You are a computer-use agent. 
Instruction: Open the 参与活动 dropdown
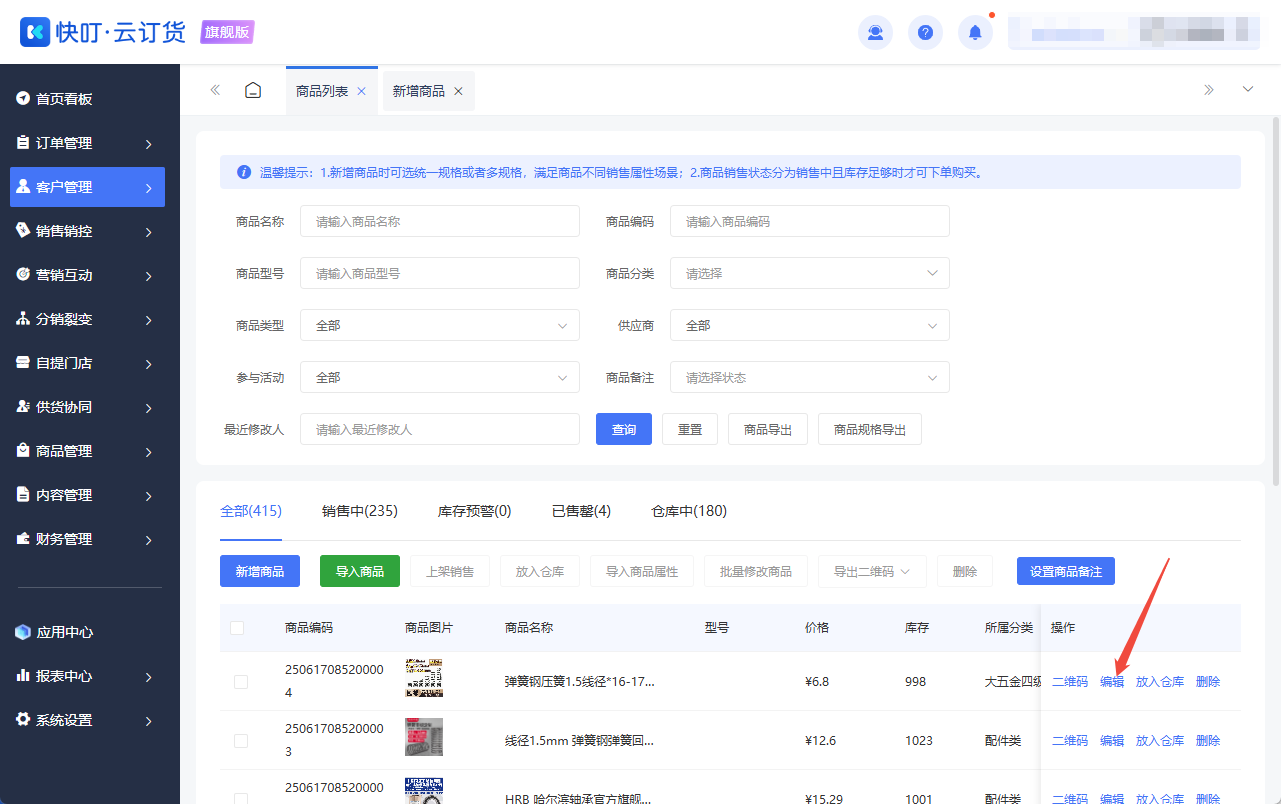point(439,377)
